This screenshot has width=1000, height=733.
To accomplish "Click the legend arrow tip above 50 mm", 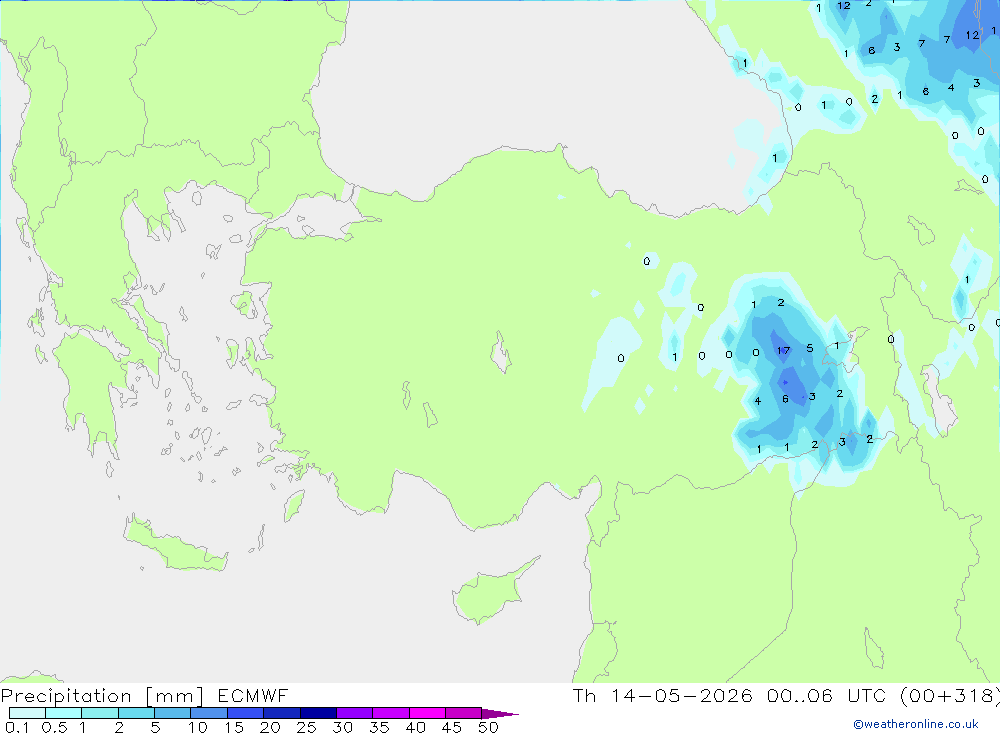I will (500, 713).
